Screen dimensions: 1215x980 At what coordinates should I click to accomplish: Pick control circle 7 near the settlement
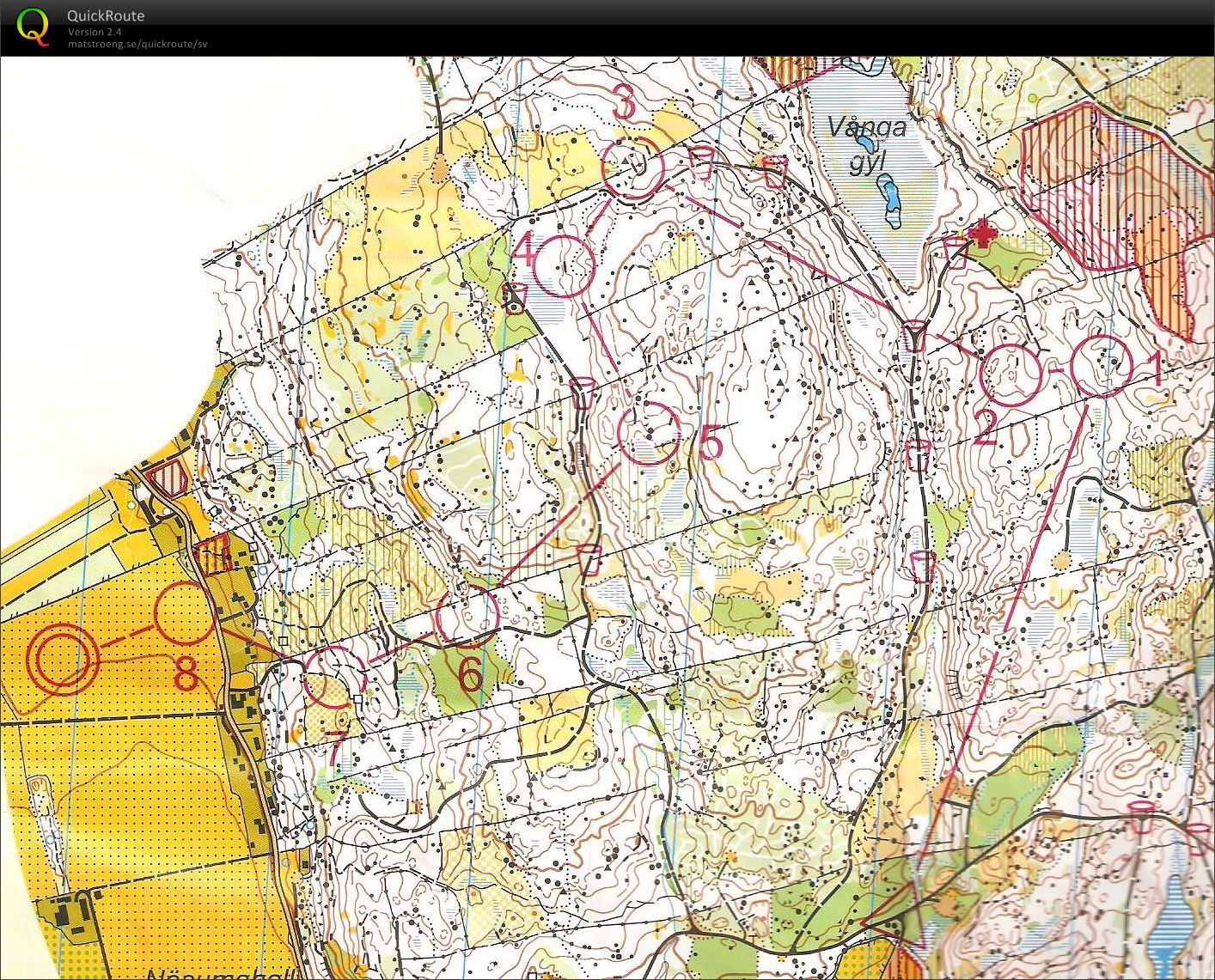[x=335, y=677]
